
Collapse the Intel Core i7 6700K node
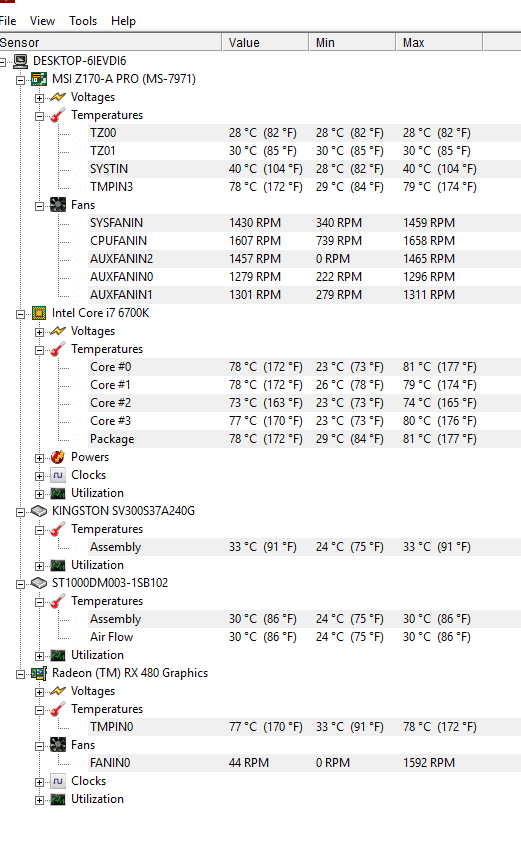pyautogui.click(x=20, y=314)
